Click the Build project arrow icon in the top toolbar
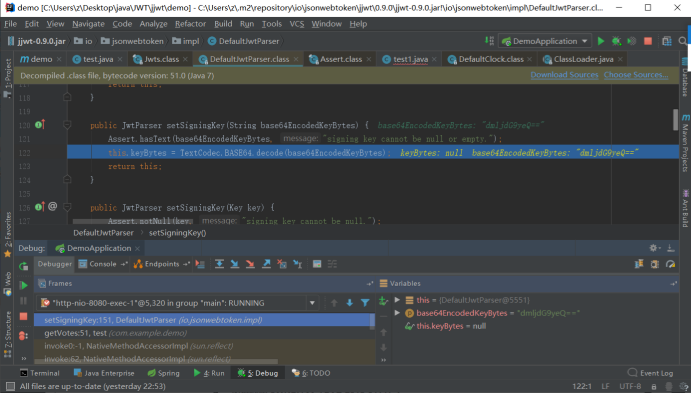 (489, 41)
